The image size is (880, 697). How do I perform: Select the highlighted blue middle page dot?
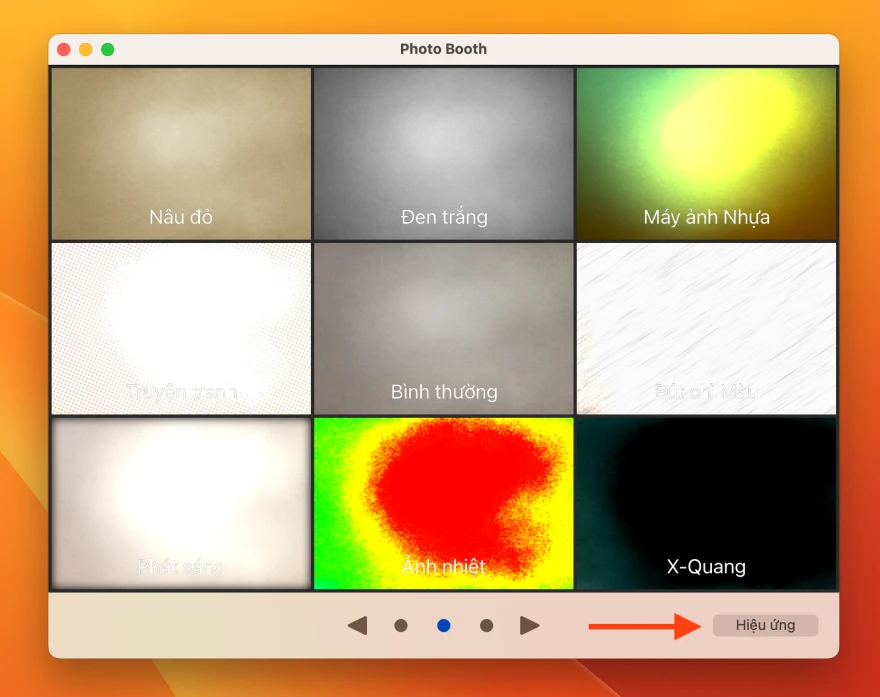coord(444,626)
